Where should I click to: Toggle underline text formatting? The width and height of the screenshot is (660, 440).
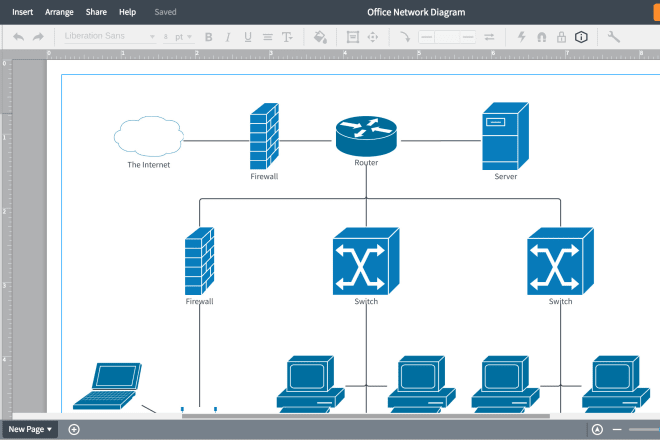coord(247,37)
